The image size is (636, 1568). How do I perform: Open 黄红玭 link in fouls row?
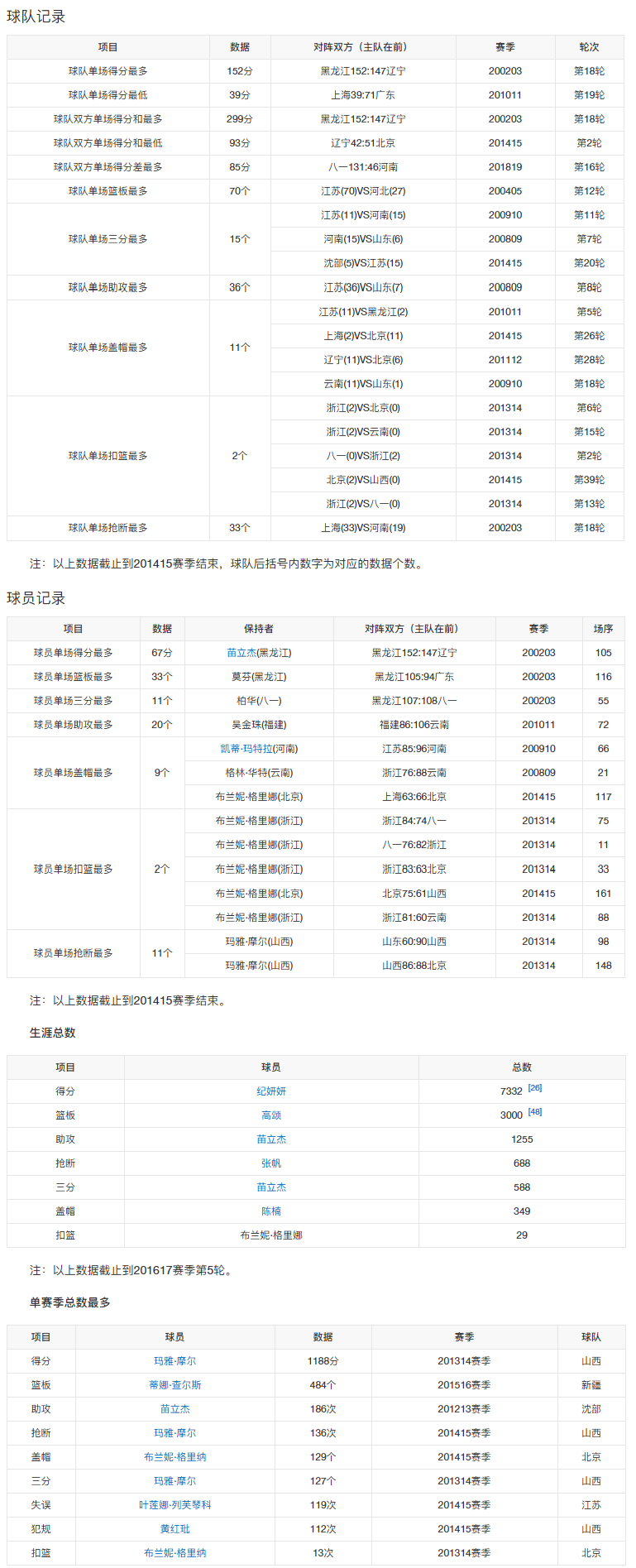pos(175,1529)
